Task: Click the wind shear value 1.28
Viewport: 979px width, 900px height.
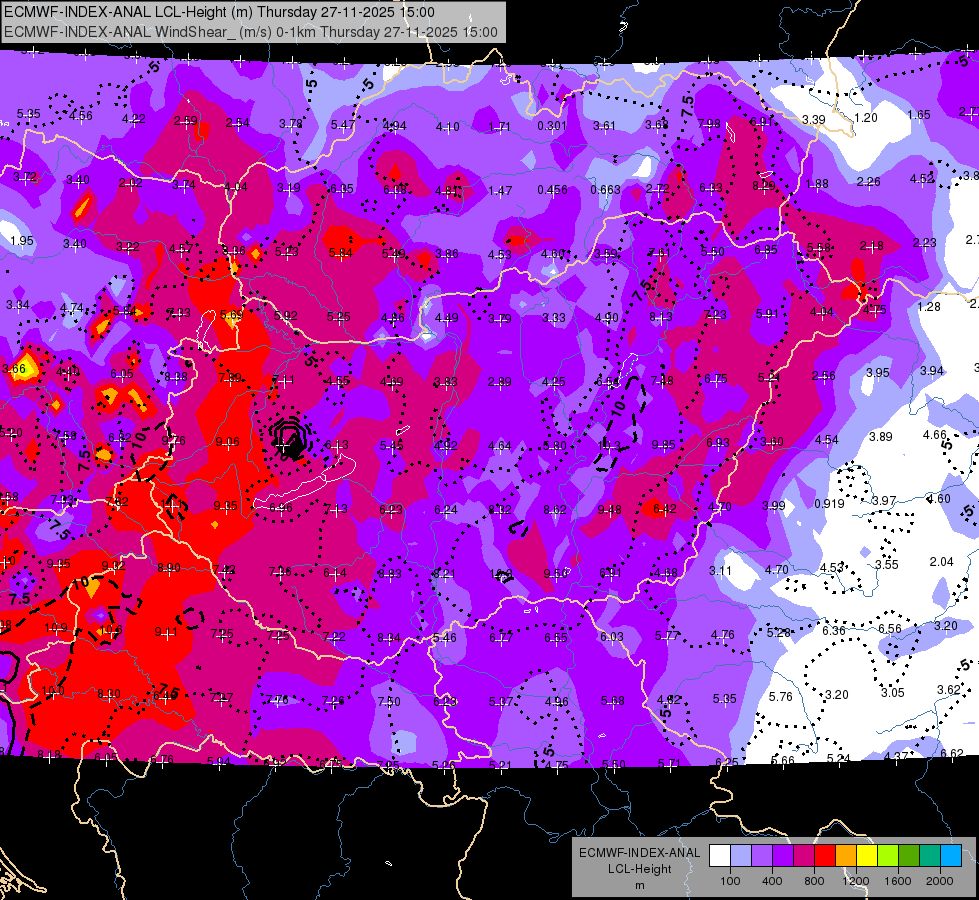Action: 929,307
